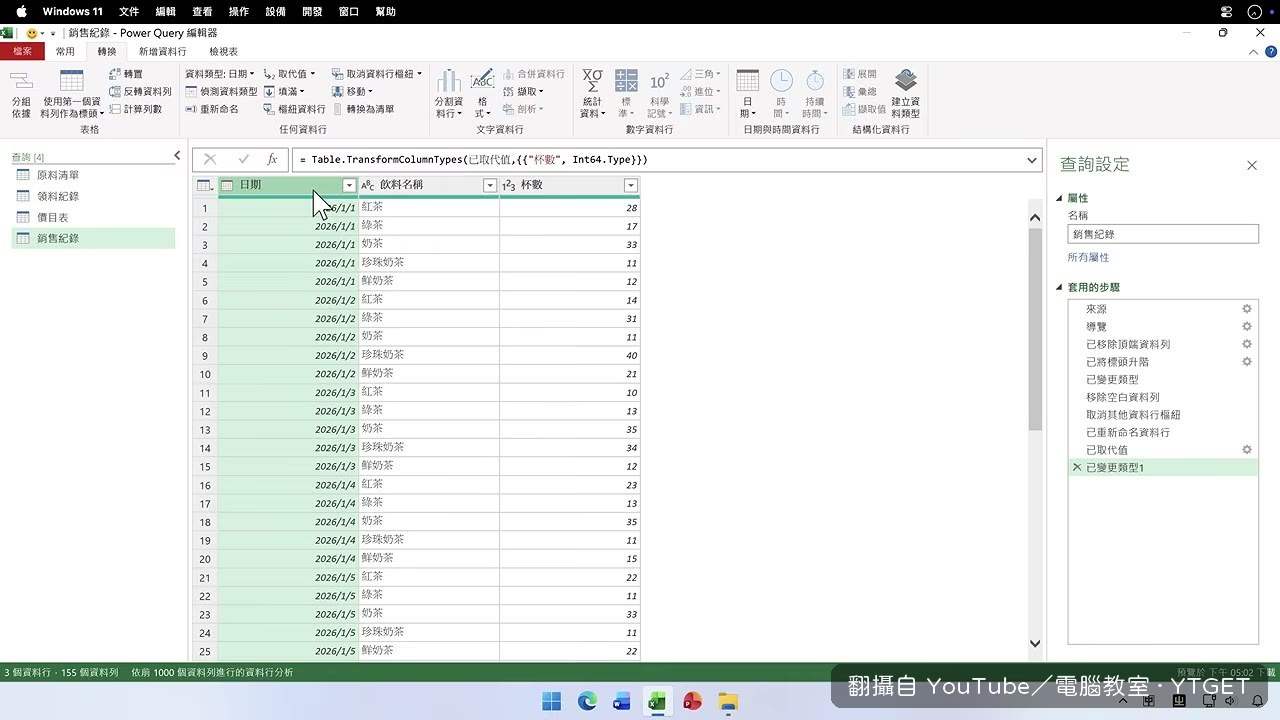This screenshot has height=720, width=1280.
Task: Click the Edge icon in Windows taskbar
Action: [587, 701]
